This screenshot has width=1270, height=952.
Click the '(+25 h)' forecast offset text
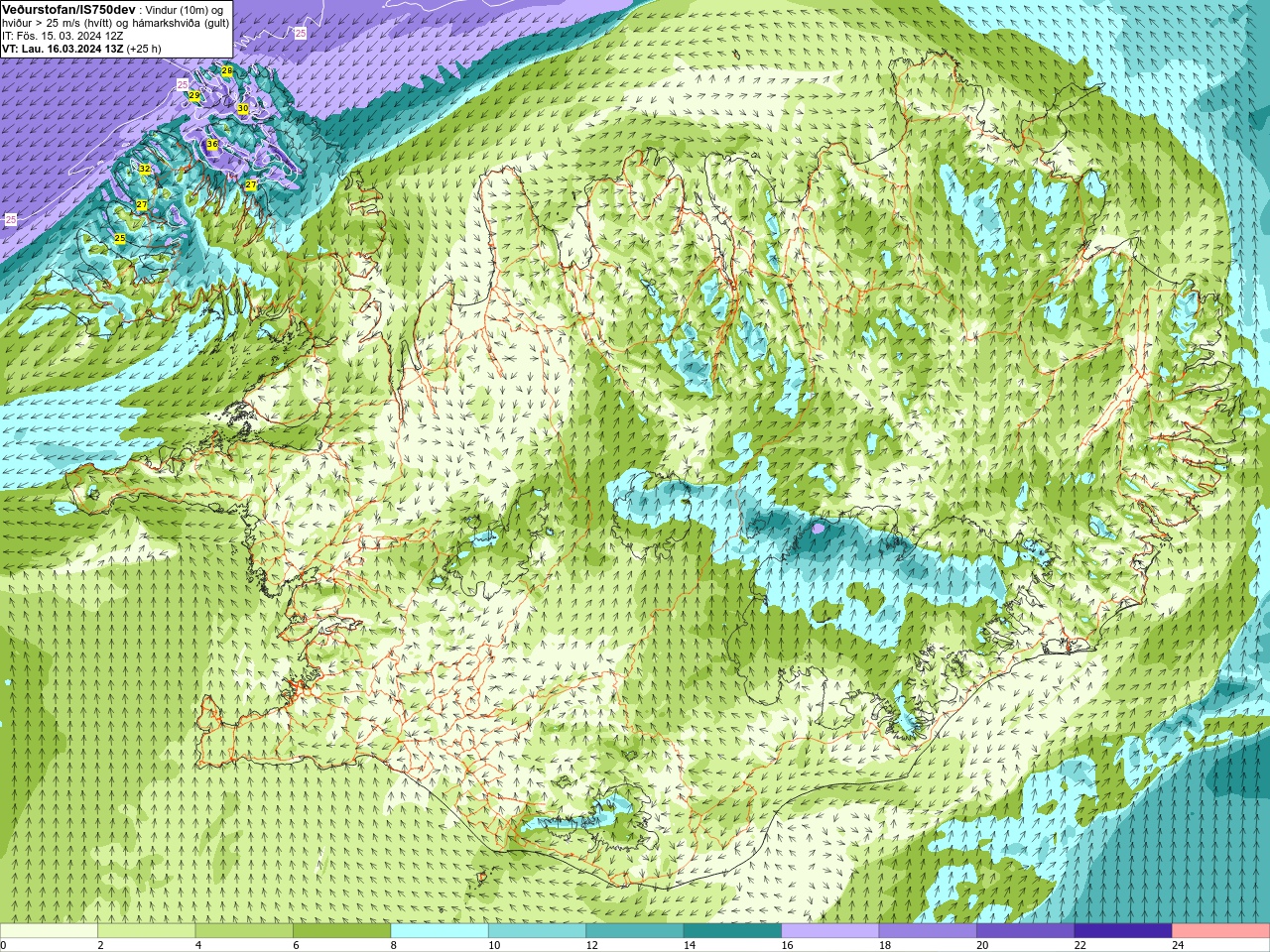[x=144, y=49]
